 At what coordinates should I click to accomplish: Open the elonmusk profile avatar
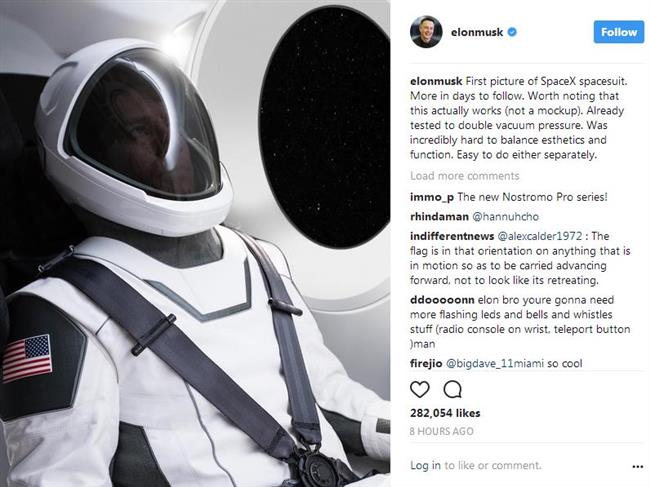(x=426, y=32)
